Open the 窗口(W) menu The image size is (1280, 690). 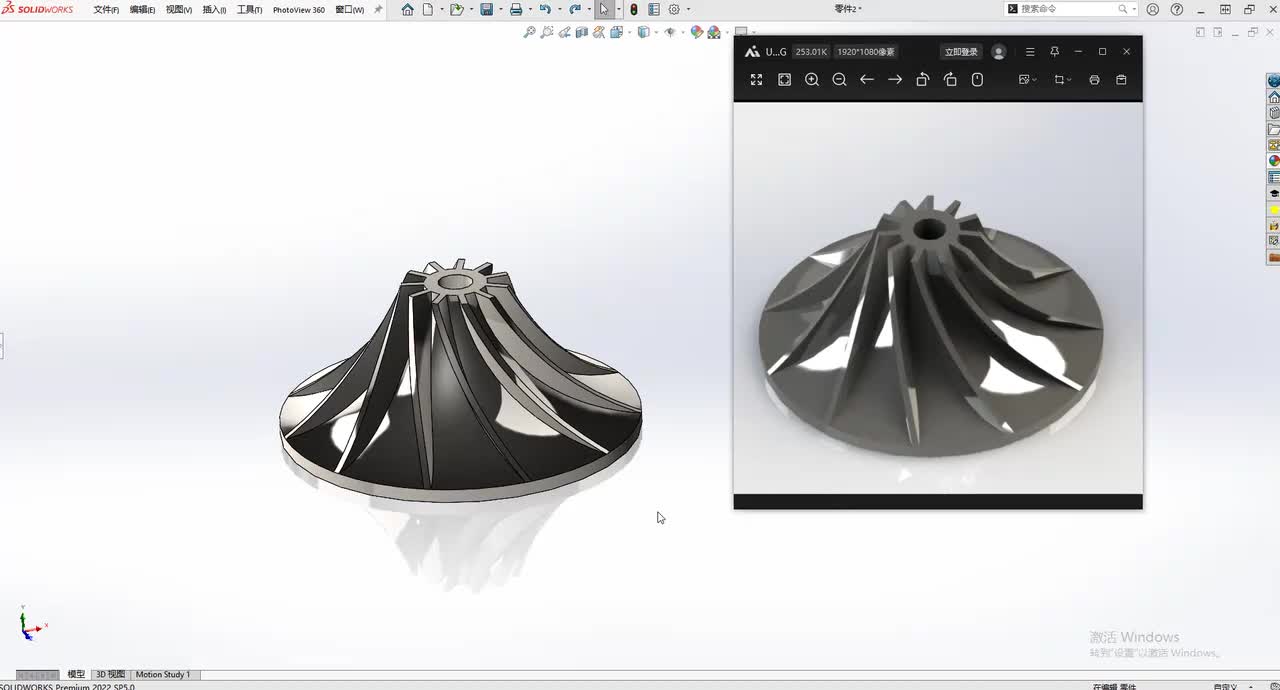349,10
